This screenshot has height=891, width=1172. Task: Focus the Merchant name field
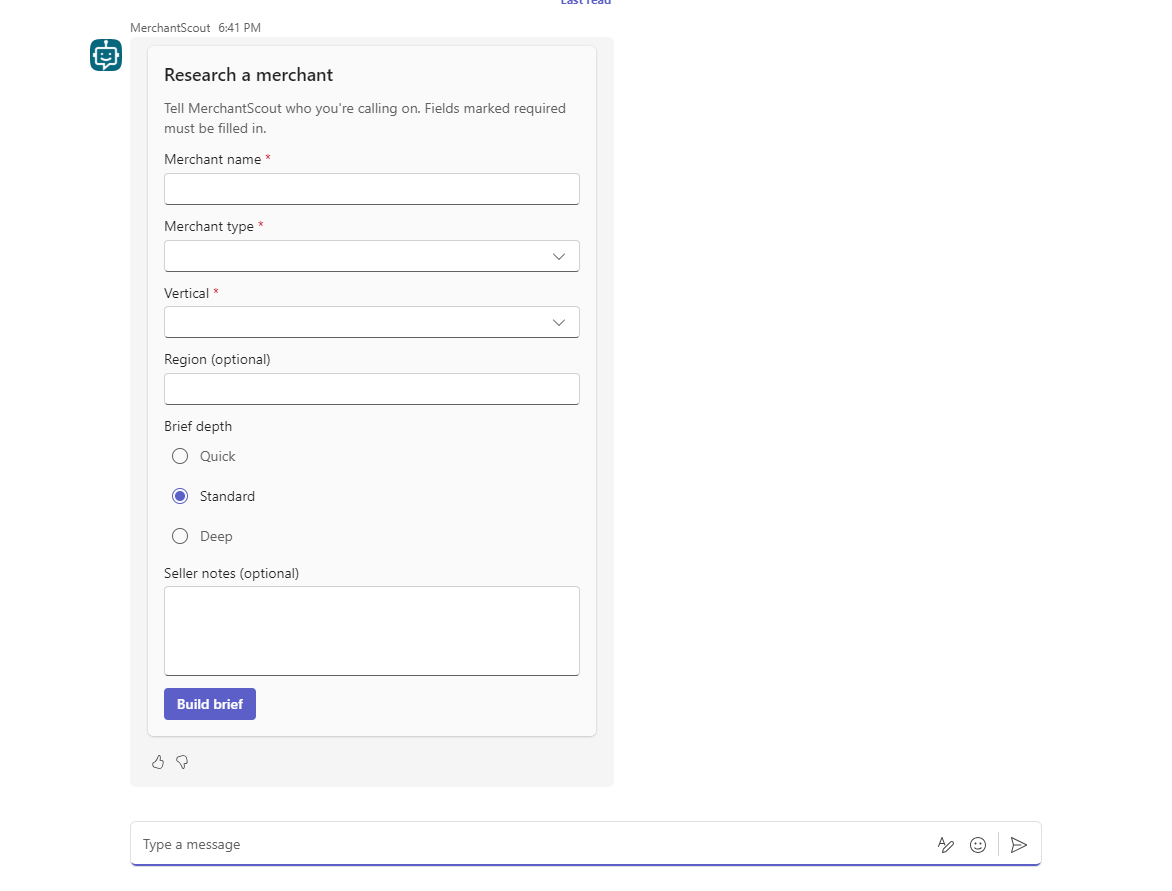[371, 189]
